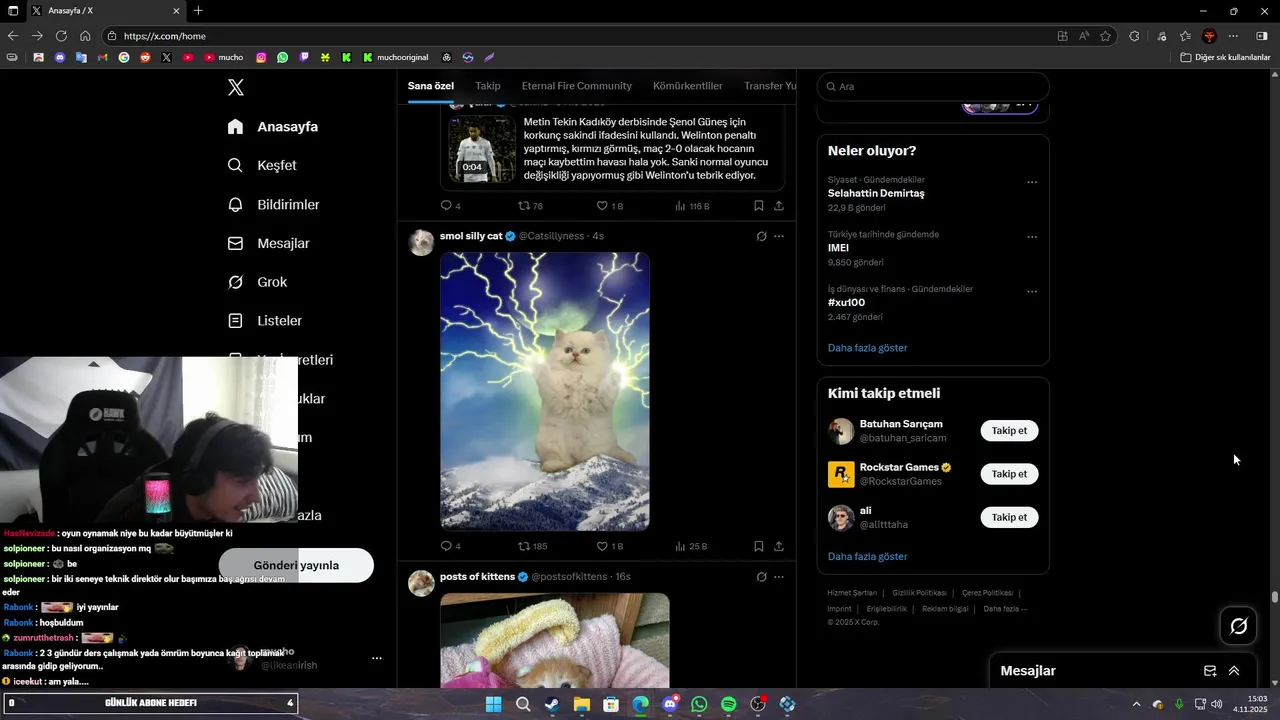Image resolution: width=1280 pixels, height=720 pixels.
Task: Share the smol silly cat post
Action: [779, 546]
